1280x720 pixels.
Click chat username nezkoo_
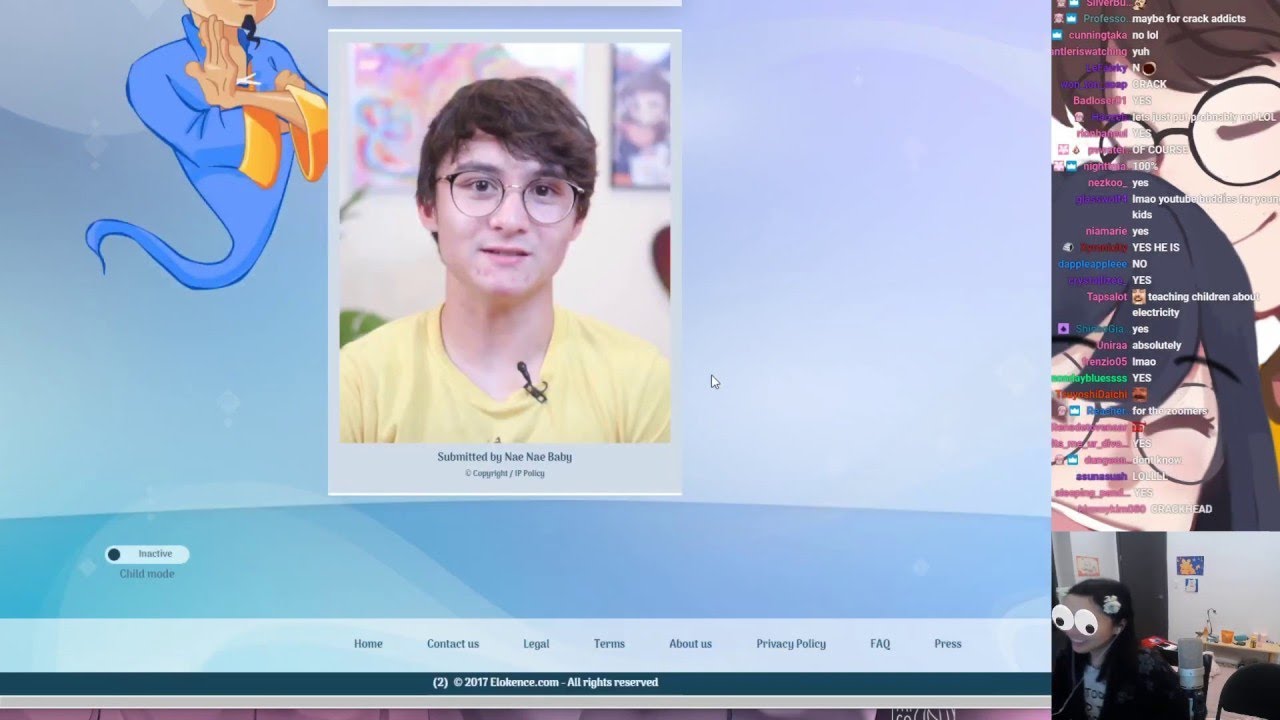point(1107,183)
